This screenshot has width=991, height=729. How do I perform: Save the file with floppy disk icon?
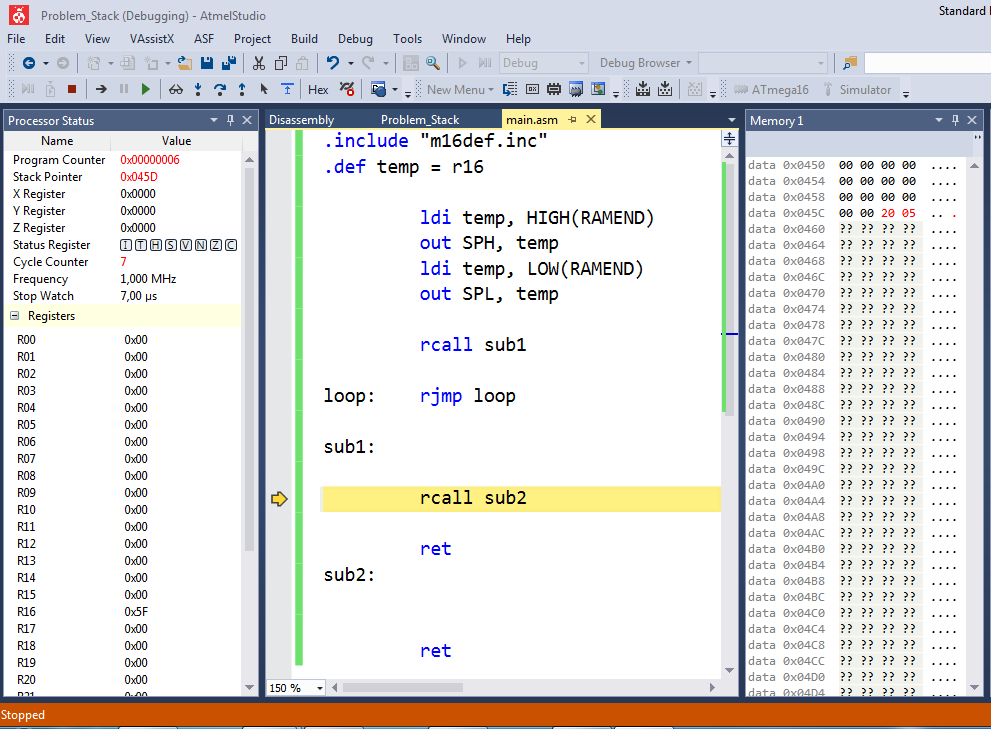[207, 63]
